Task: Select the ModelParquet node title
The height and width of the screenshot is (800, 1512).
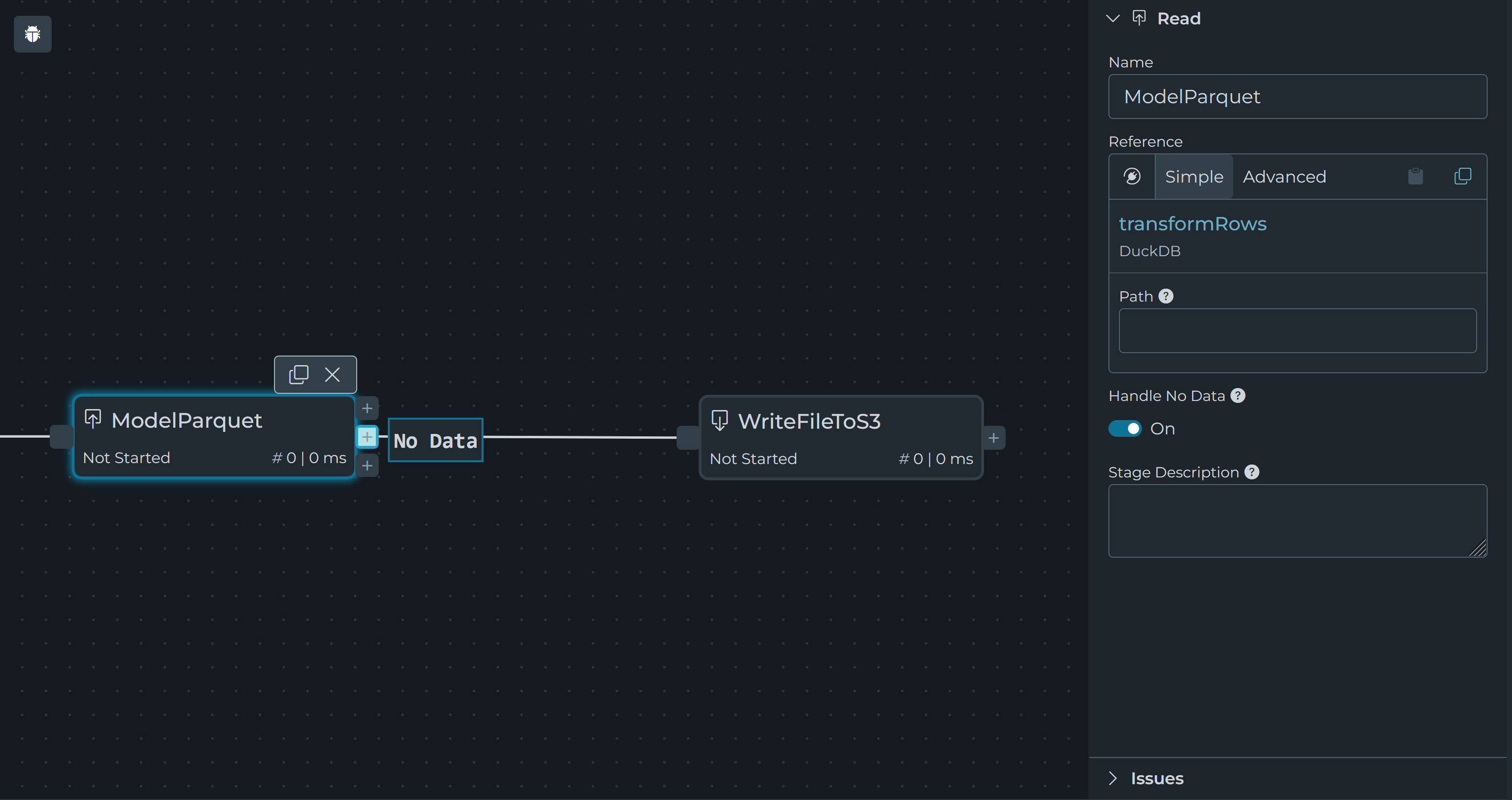Action: pyautogui.click(x=186, y=421)
